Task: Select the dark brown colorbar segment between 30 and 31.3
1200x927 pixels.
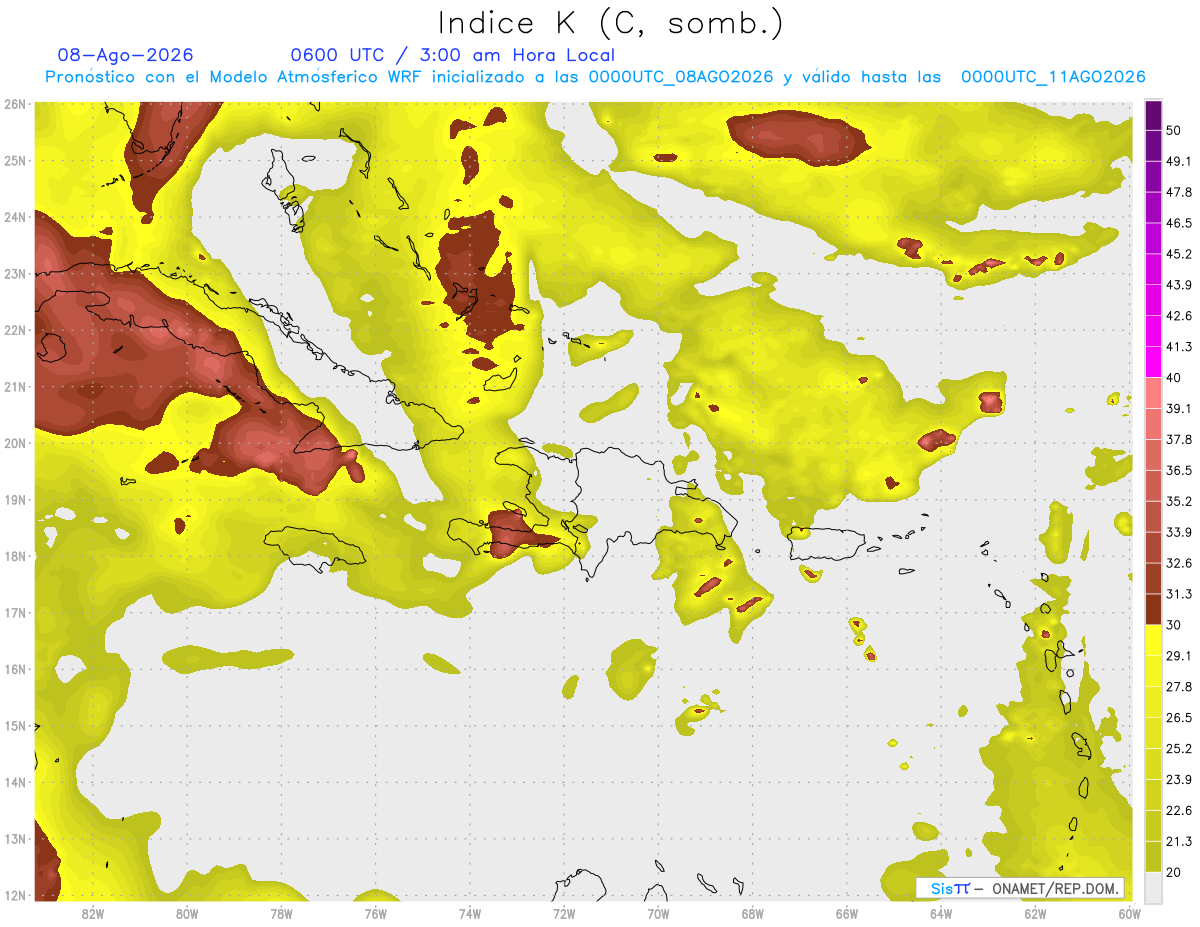Action: click(x=1153, y=610)
